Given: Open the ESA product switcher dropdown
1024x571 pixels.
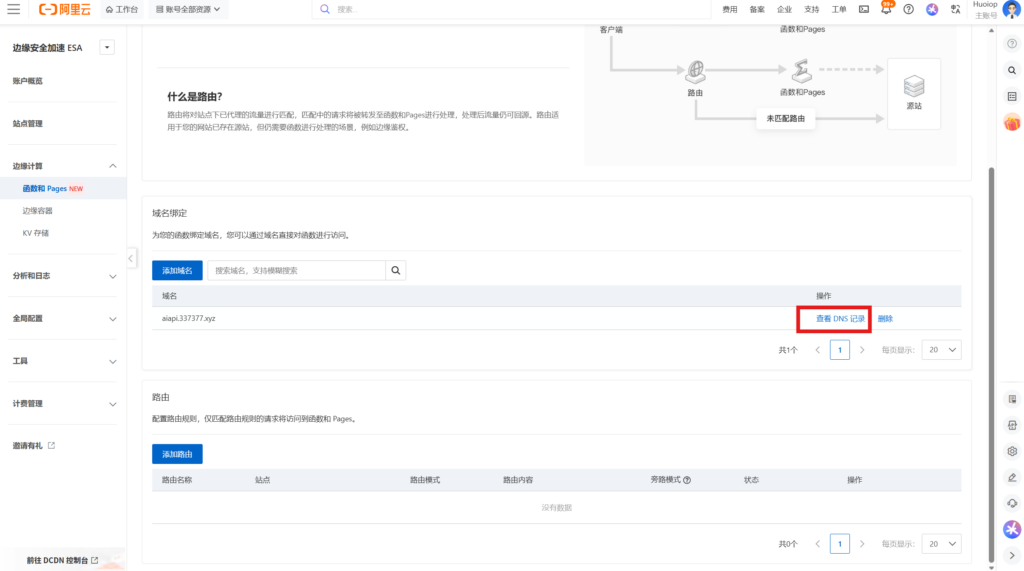Looking at the screenshot, I should (x=107, y=47).
